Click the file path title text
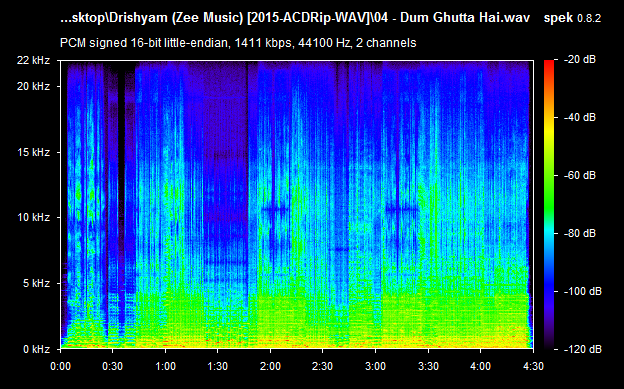This screenshot has height=389, width=624. pyautogui.click(x=295, y=18)
